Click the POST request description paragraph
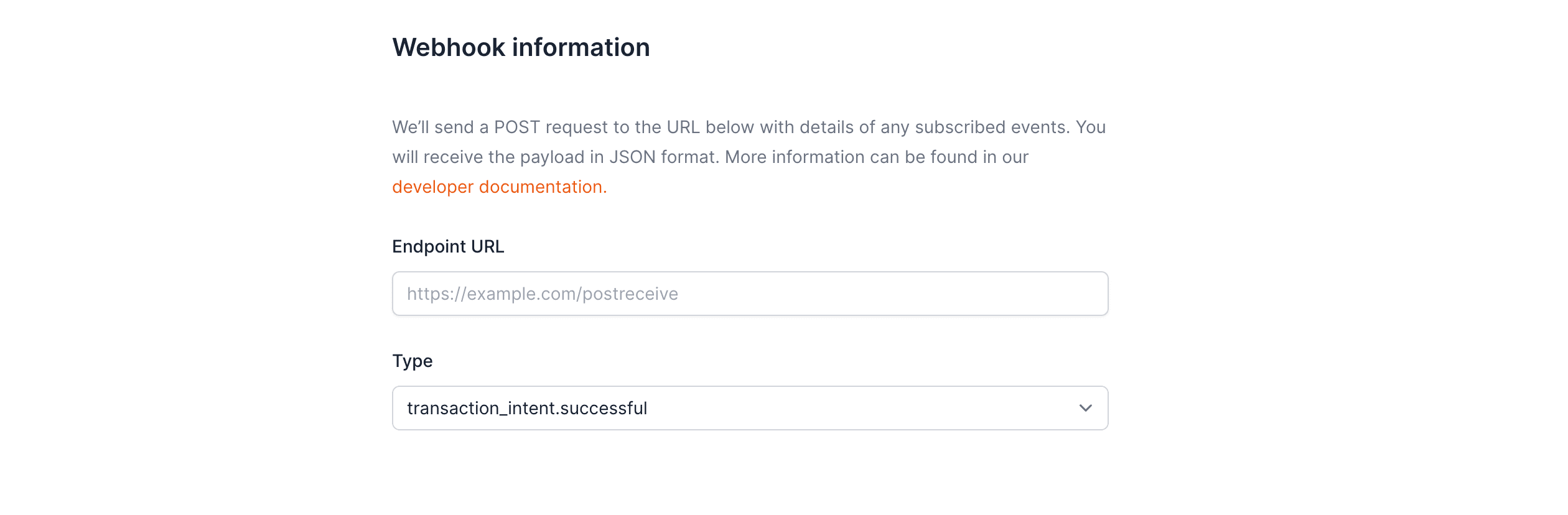The height and width of the screenshot is (515, 1568). pyautogui.click(x=747, y=157)
